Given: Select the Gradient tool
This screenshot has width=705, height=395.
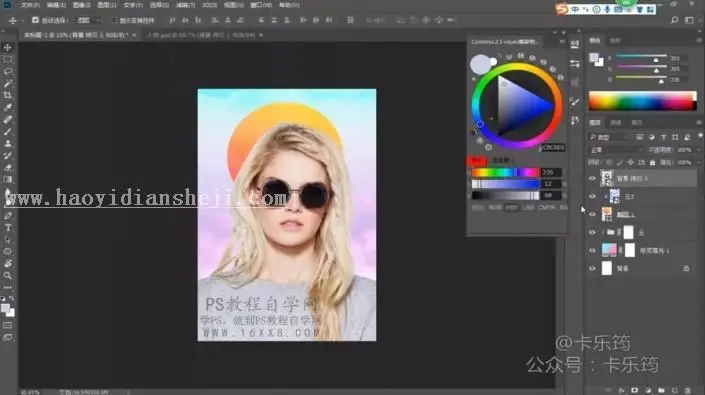Looking at the screenshot, I should tap(8, 180).
